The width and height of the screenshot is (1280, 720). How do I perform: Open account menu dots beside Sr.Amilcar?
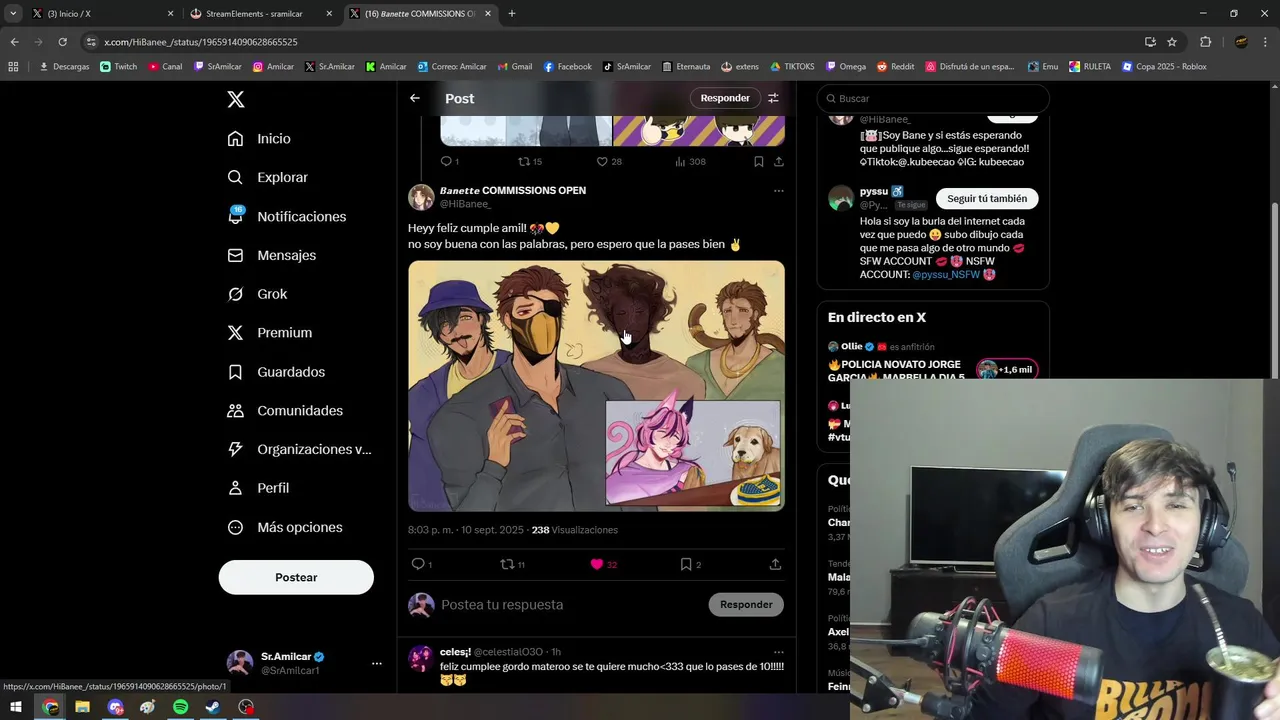pyautogui.click(x=377, y=663)
